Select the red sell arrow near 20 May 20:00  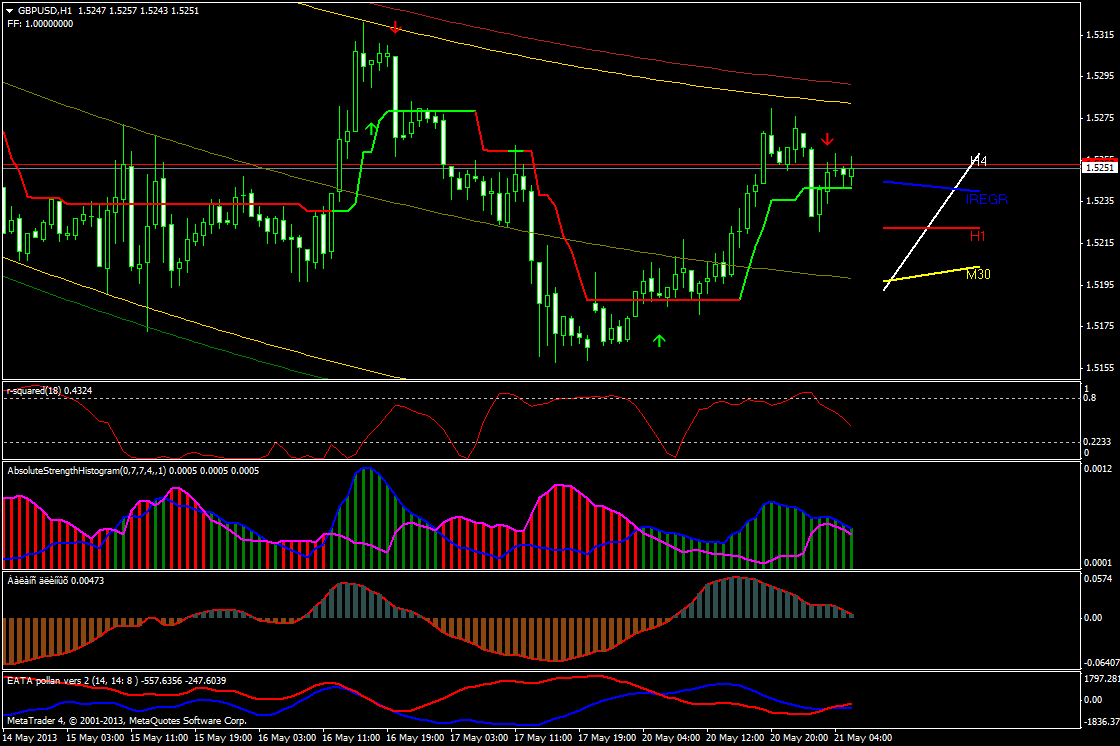coord(827,139)
